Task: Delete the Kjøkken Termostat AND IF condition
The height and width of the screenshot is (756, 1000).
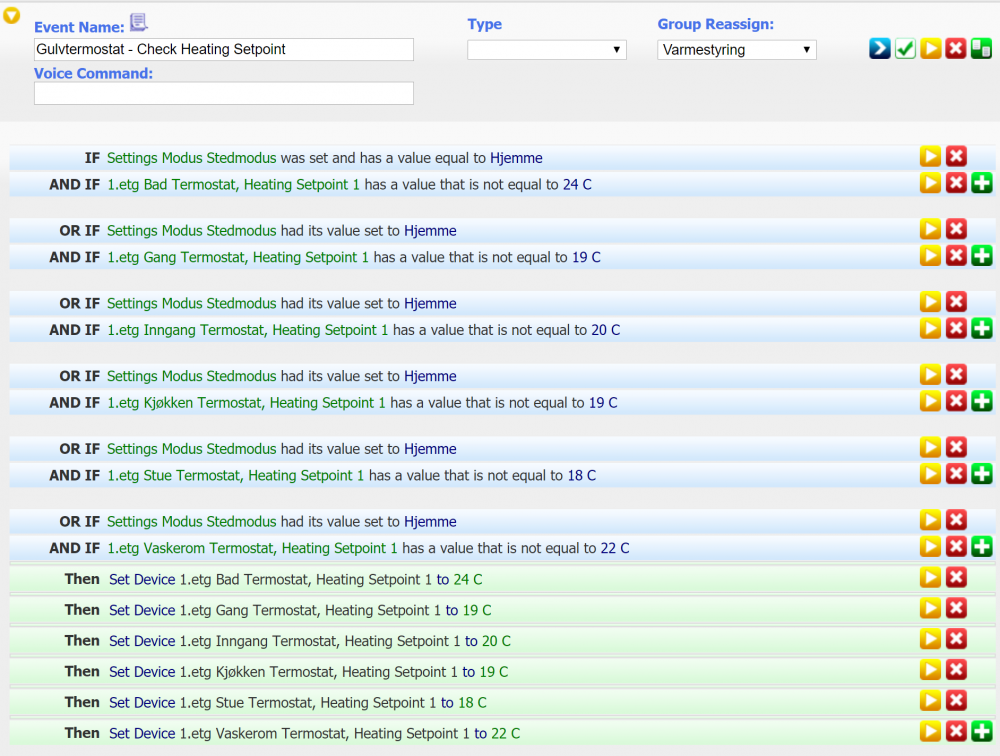Action: pos(956,402)
